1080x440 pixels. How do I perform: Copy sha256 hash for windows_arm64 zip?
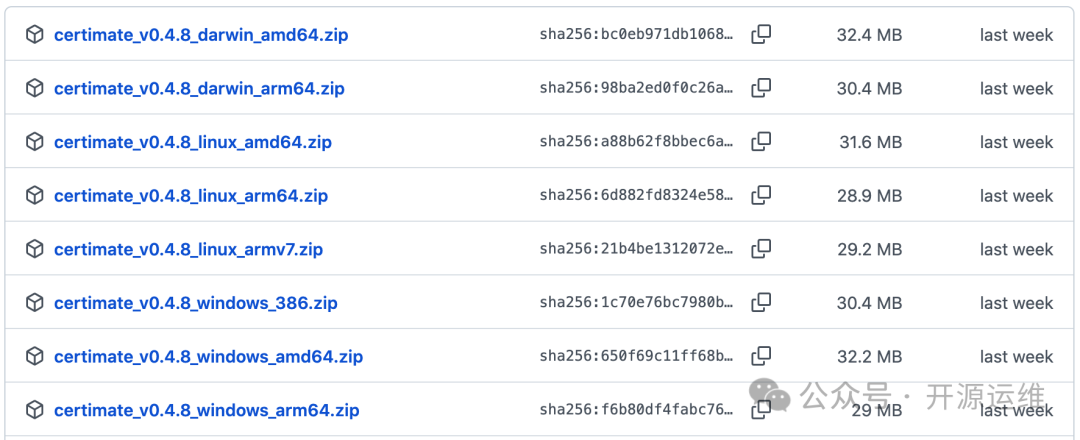click(x=761, y=409)
